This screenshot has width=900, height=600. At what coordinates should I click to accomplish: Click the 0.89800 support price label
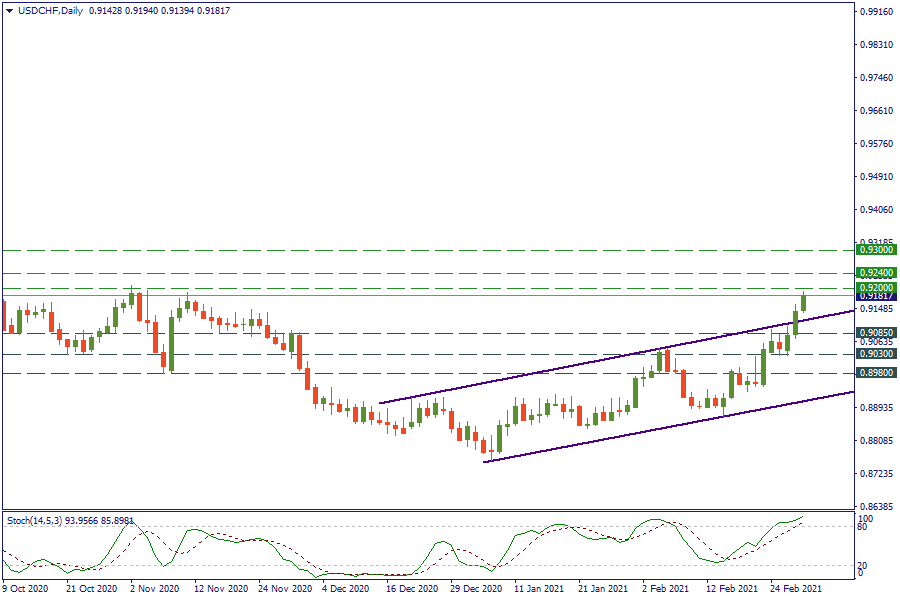(x=876, y=373)
